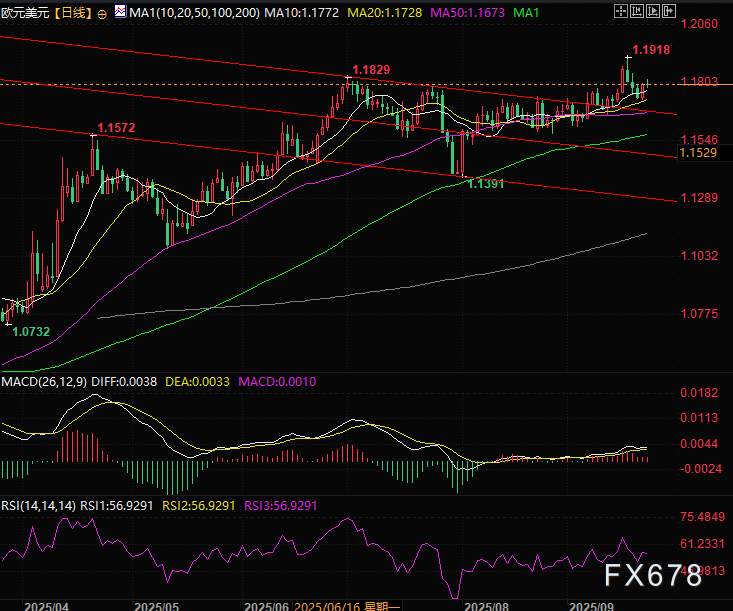Click the 1.1918 high price label
733x611 pixels.
click(x=651, y=49)
